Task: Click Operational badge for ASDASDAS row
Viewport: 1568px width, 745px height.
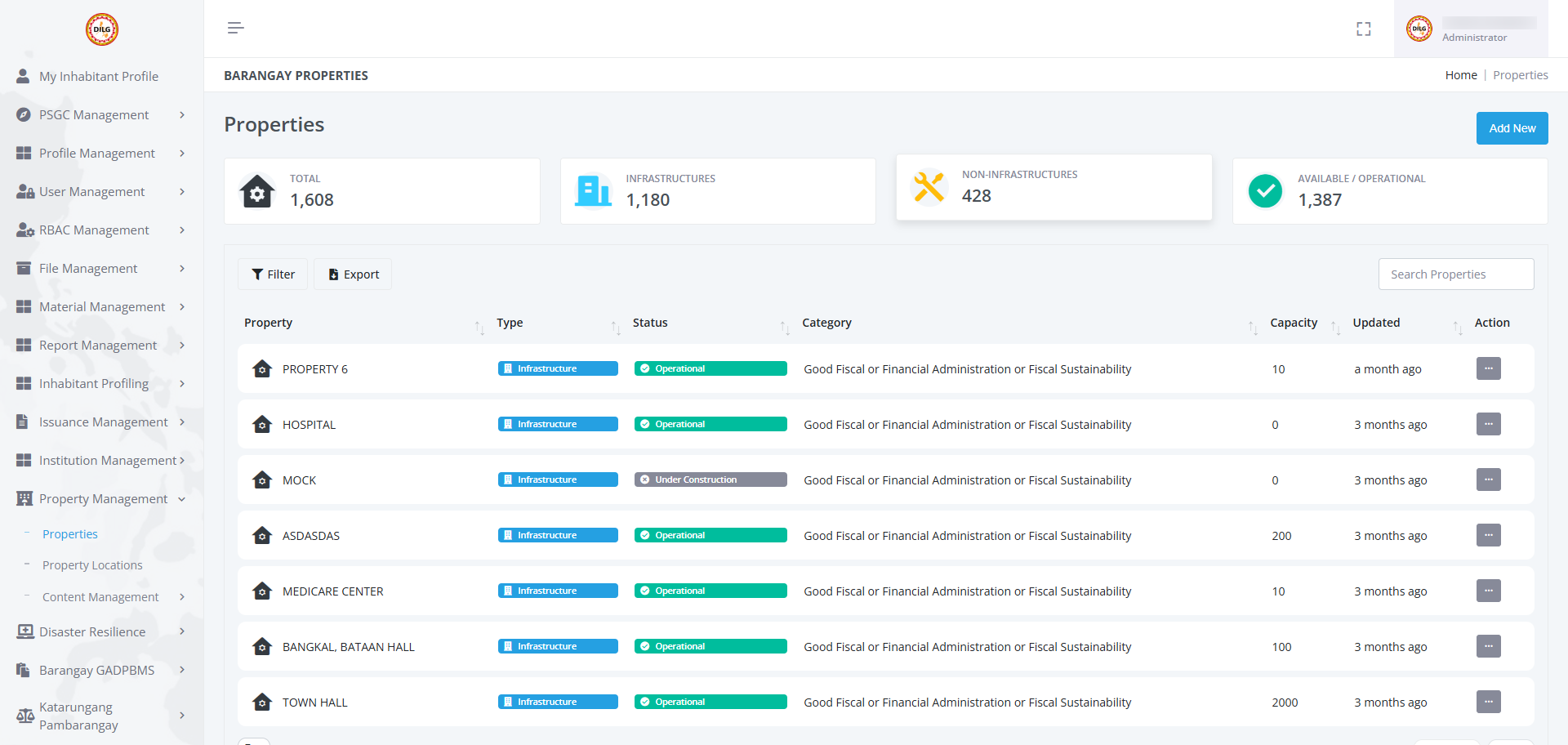Action: click(710, 535)
